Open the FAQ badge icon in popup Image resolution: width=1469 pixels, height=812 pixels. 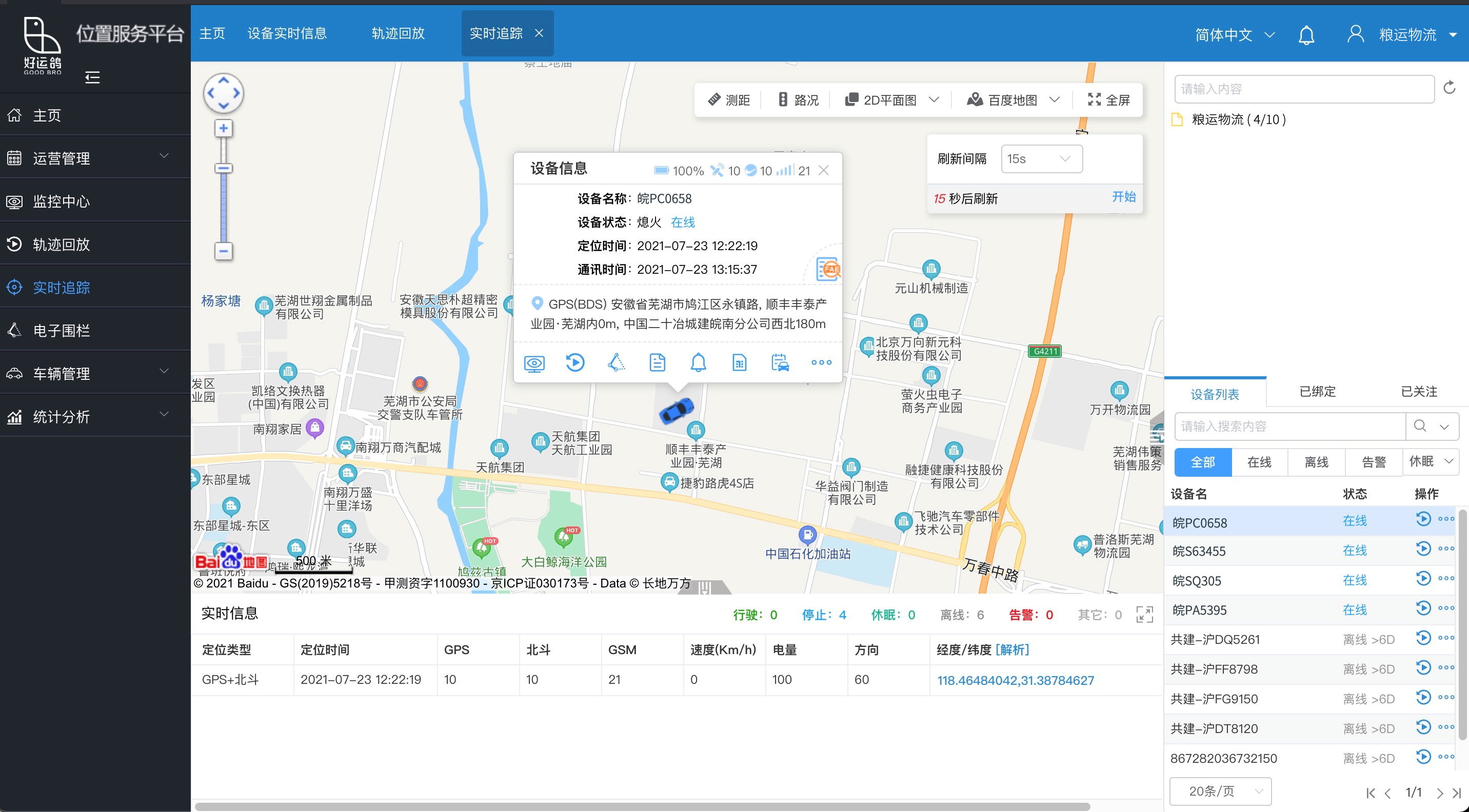coord(828,269)
